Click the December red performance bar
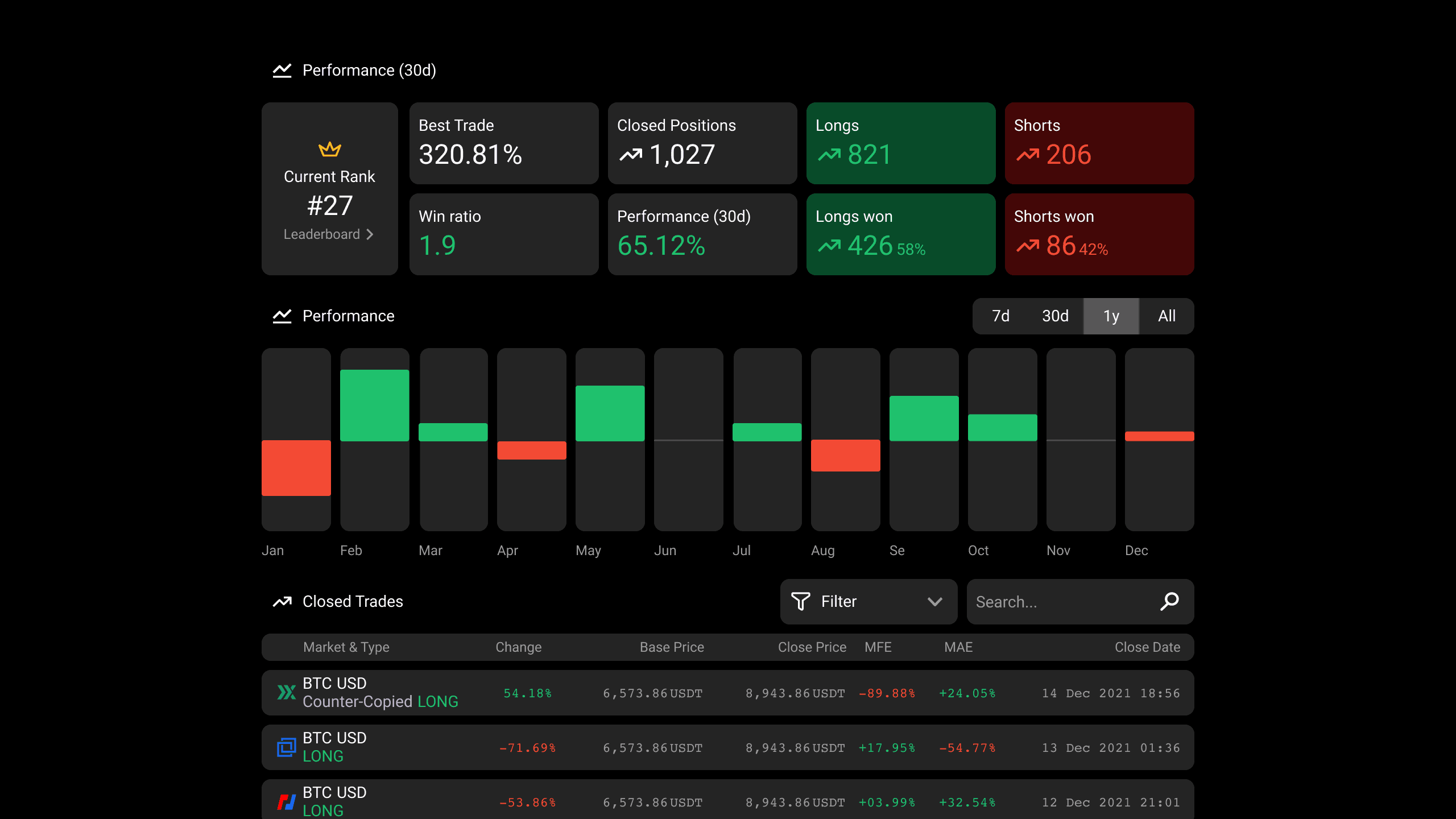Screen dimensions: 1456x819 (1160, 436)
